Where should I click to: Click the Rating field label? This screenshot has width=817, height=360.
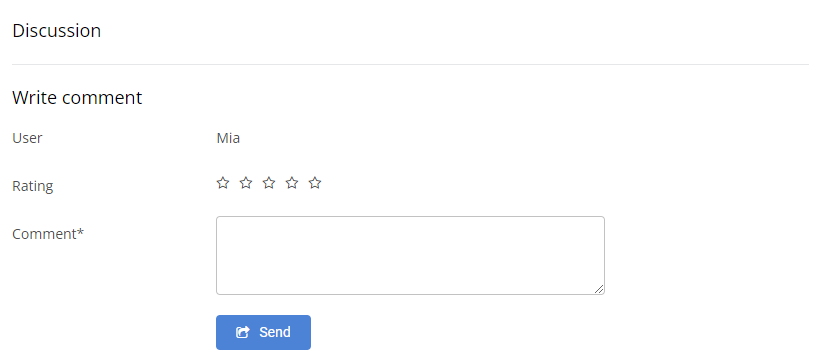tap(33, 186)
